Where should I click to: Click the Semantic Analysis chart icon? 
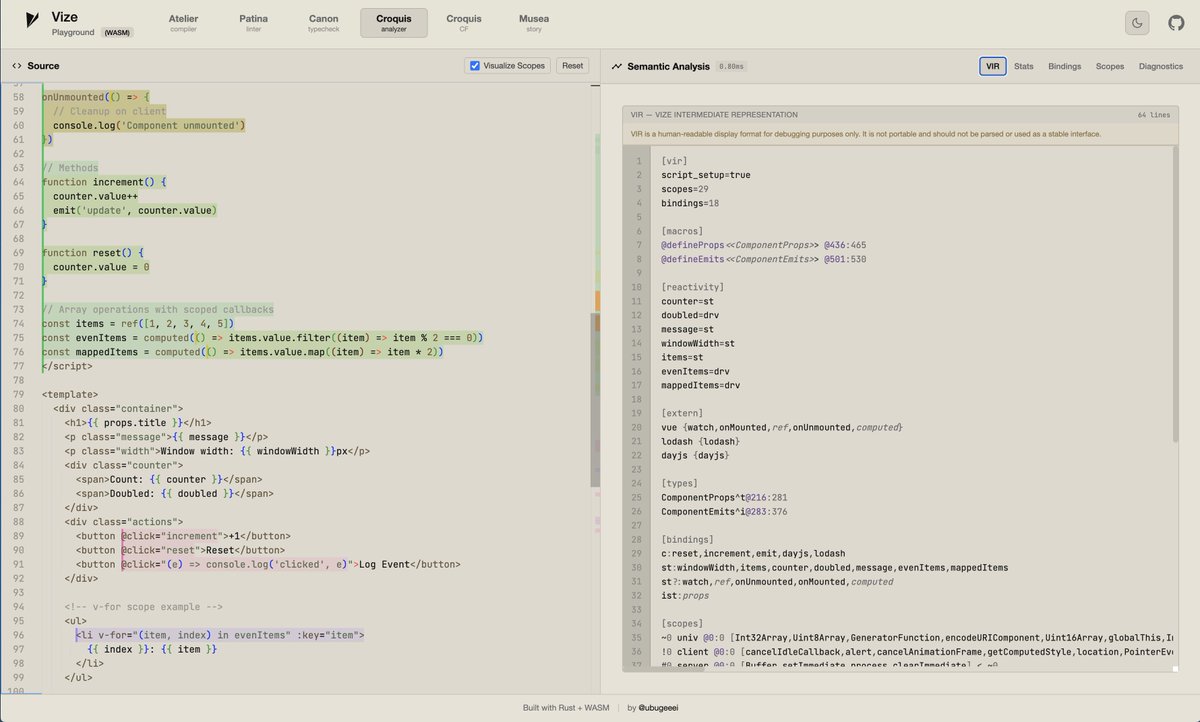(617, 66)
